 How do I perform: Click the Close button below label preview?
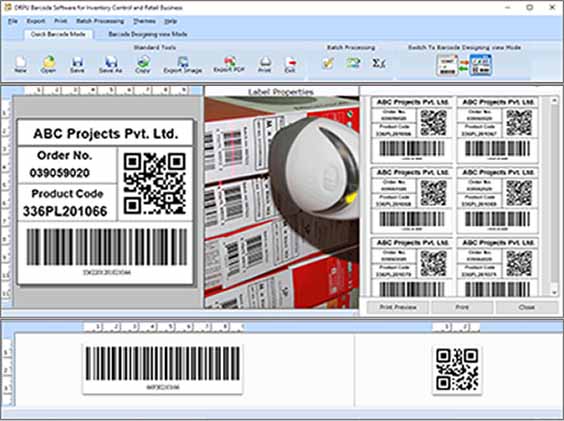tap(527, 307)
